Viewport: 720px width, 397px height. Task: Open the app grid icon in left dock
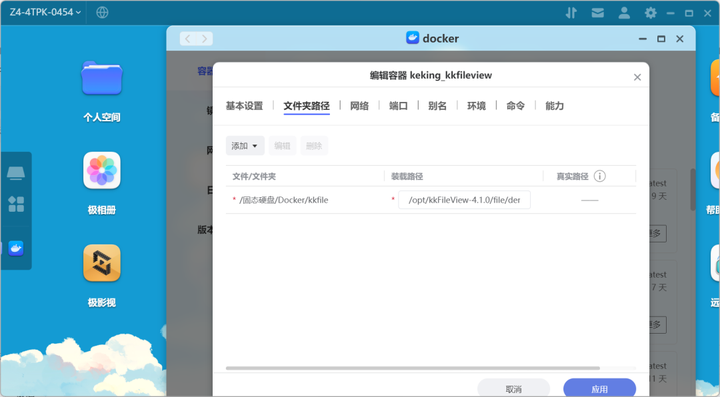coord(16,204)
